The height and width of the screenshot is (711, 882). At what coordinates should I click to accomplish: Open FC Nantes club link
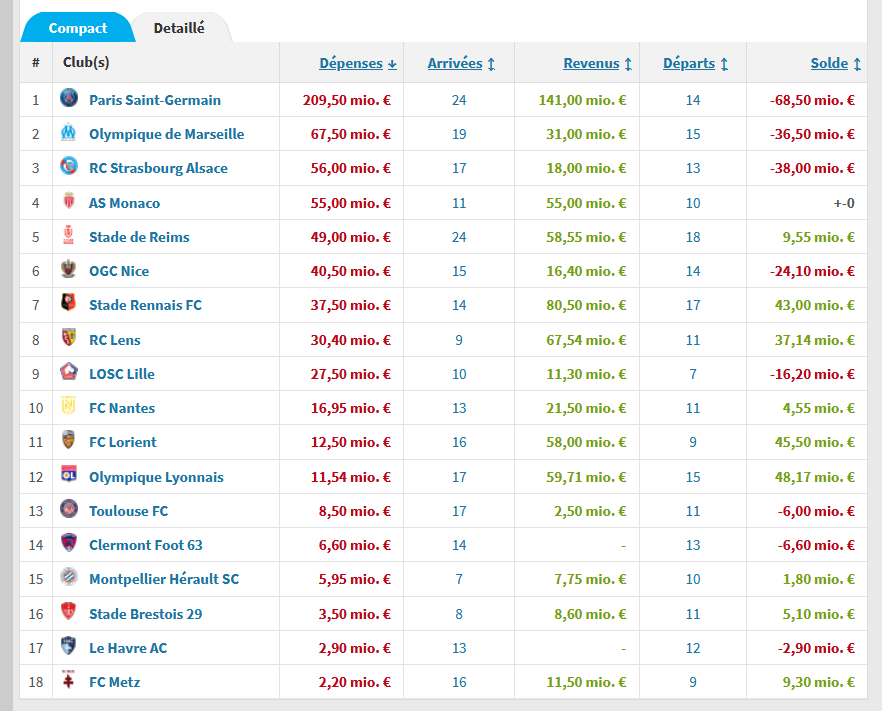[122, 409]
